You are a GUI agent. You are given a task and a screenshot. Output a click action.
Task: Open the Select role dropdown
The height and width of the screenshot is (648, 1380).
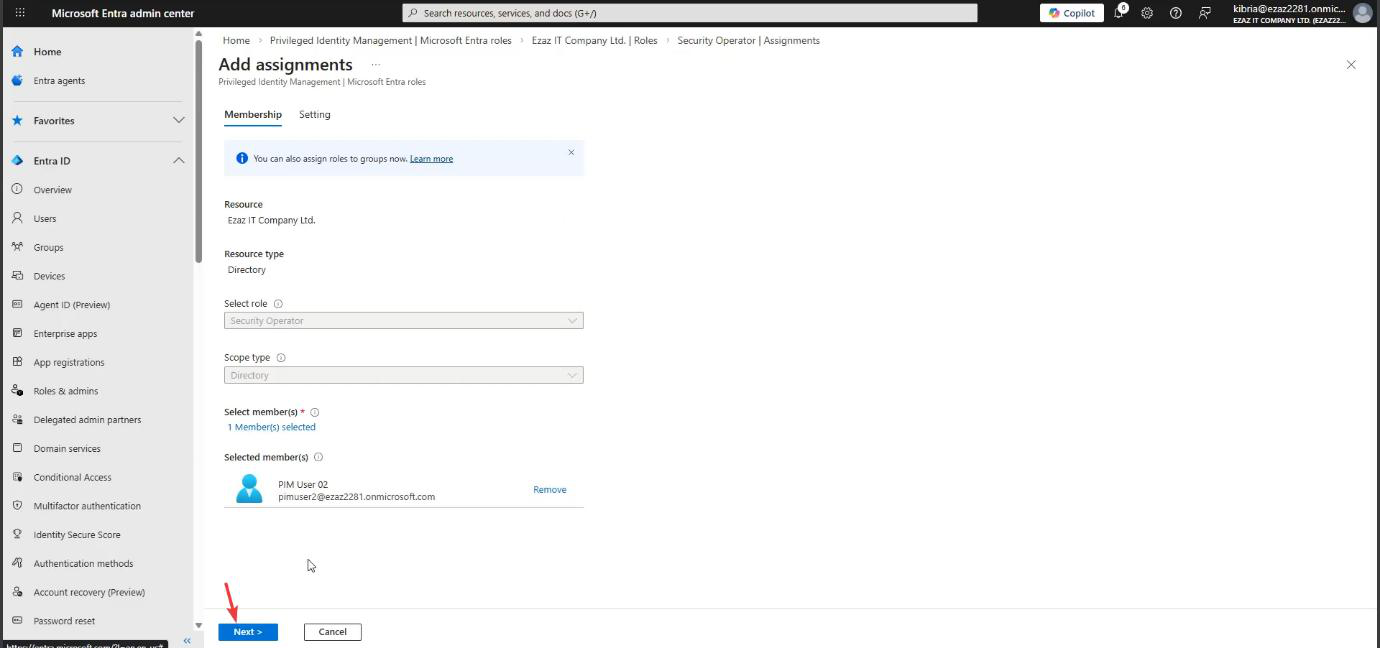point(404,321)
